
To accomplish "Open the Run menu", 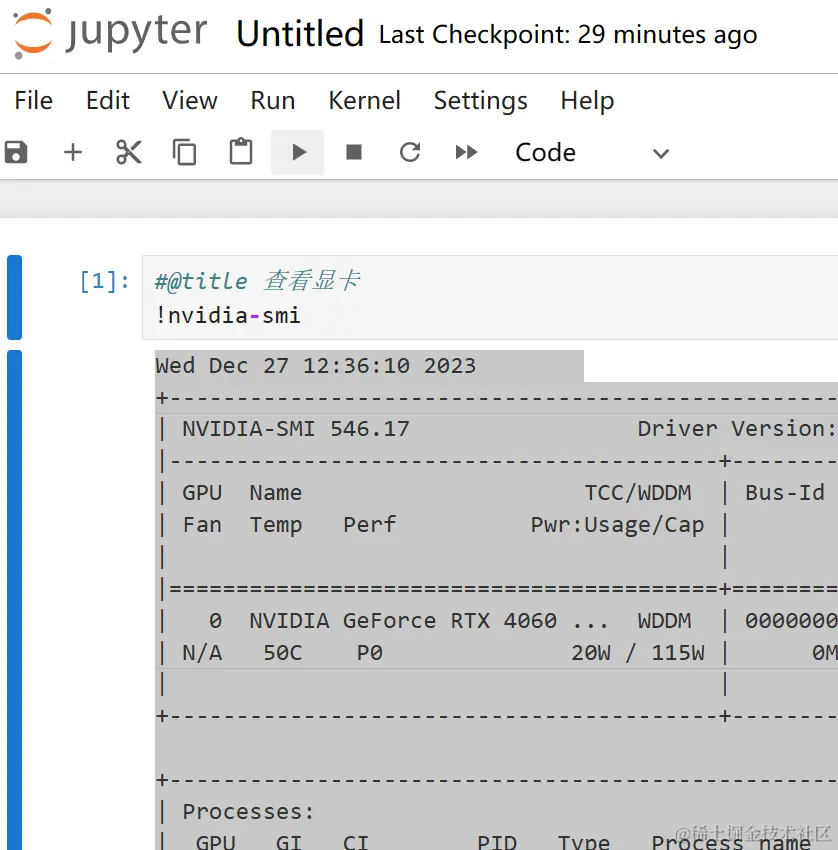I will pyautogui.click(x=273, y=101).
